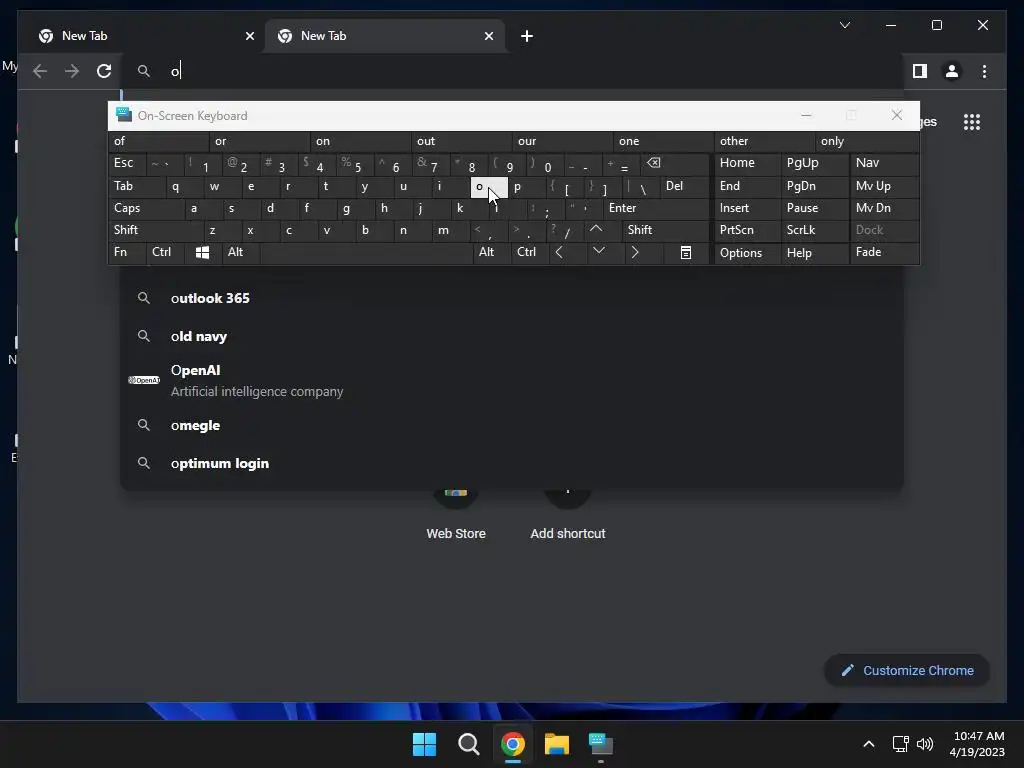Screen dimensions: 1024x768
Task: Go back with the Chrome back arrow
Action: [40, 71]
